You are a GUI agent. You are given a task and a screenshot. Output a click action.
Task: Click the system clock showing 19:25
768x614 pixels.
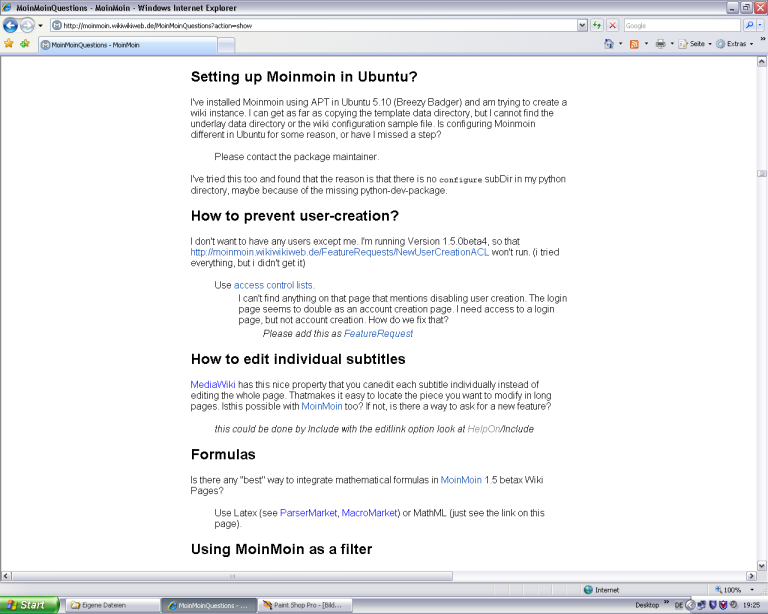coord(752,605)
